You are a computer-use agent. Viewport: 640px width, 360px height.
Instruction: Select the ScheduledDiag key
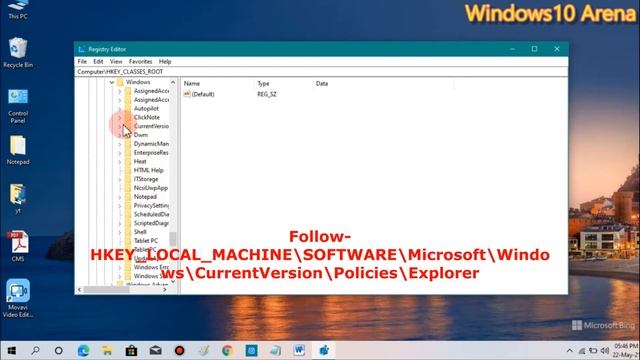pos(151,214)
